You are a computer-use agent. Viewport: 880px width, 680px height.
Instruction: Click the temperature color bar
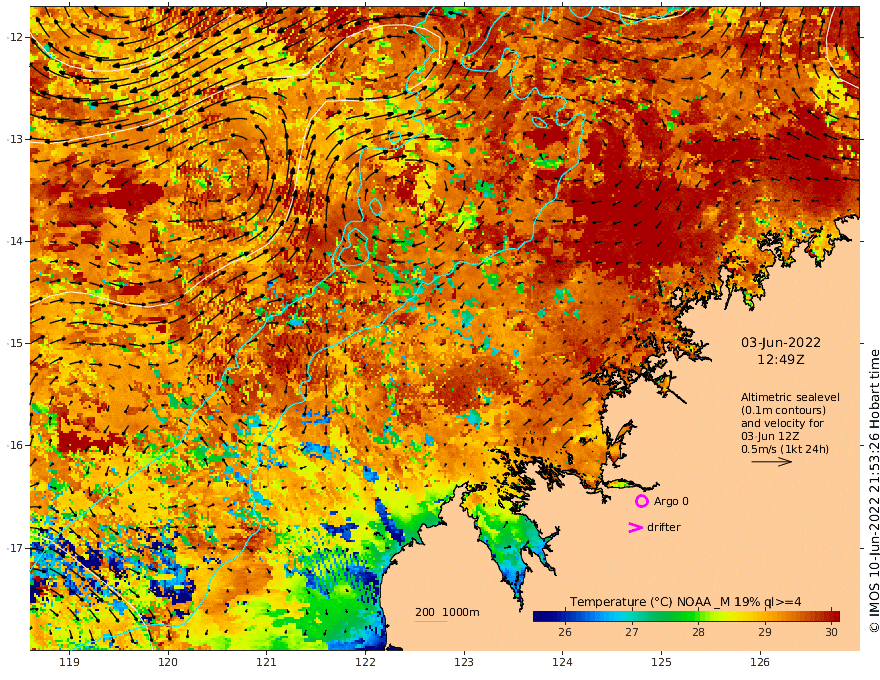click(686, 616)
